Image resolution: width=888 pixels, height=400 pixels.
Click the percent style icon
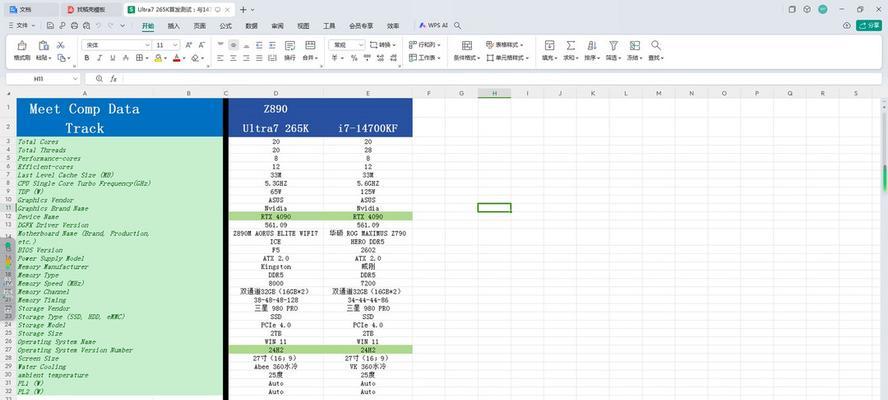click(x=354, y=58)
